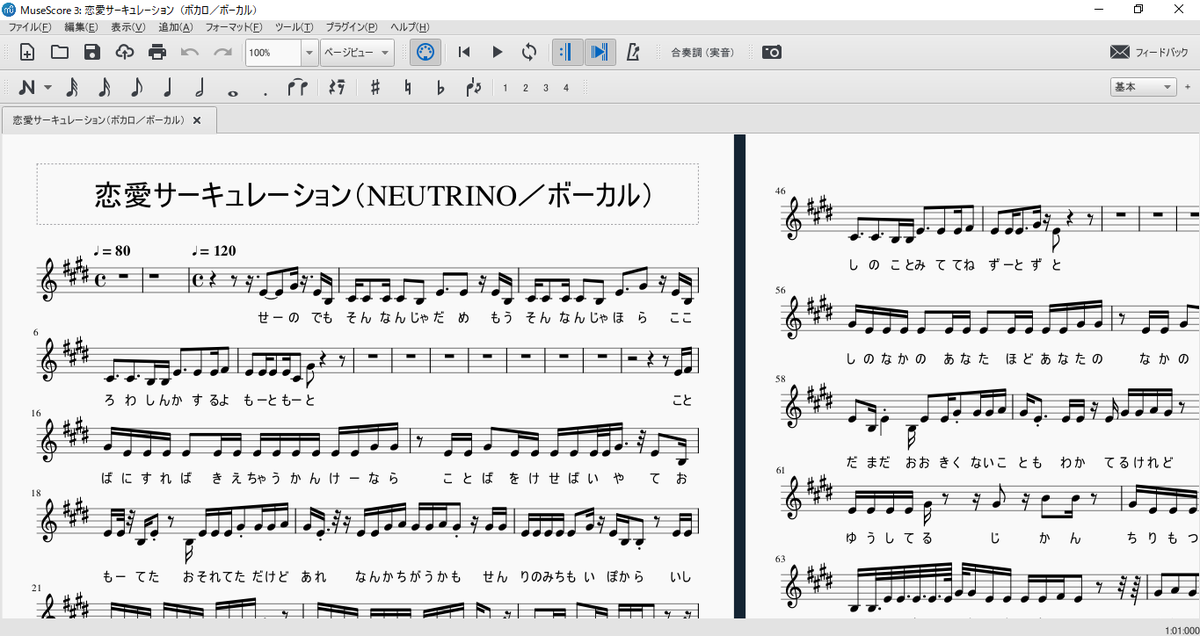Toggle note input mode N button
Viewport: 1200px width, 636px height.
coord(26,88)
